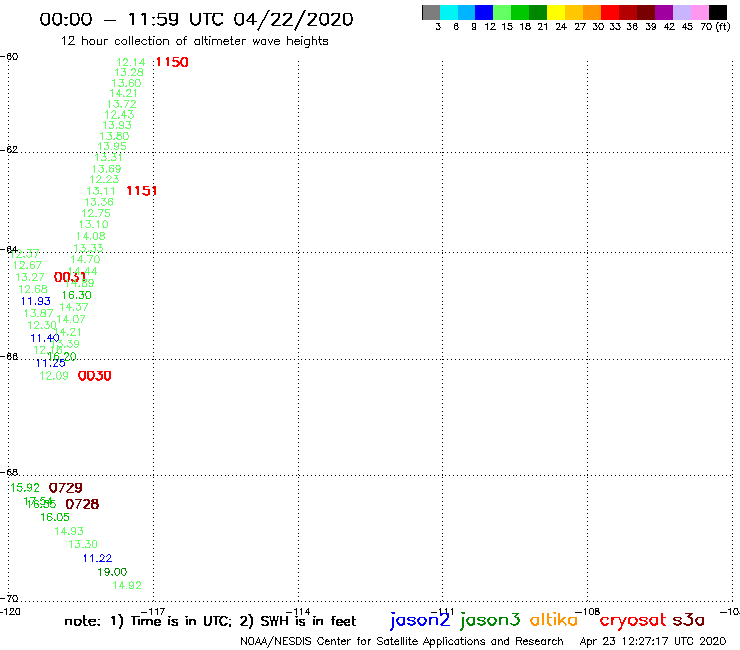Click the subtitle '12 hour collection of altimeter wave heights'

tap(194, 41)
